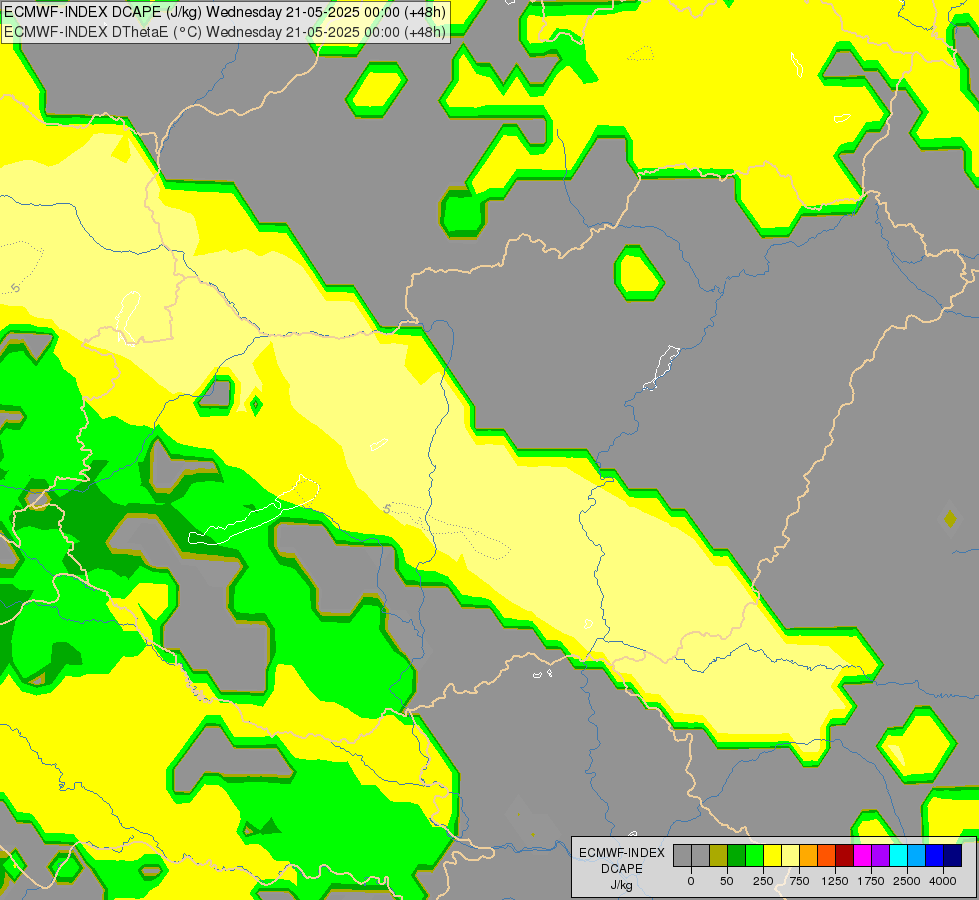The width and height of the screenshot is (979, 900).
Task: Click the legend value 4000
Action: pos(943,881)
